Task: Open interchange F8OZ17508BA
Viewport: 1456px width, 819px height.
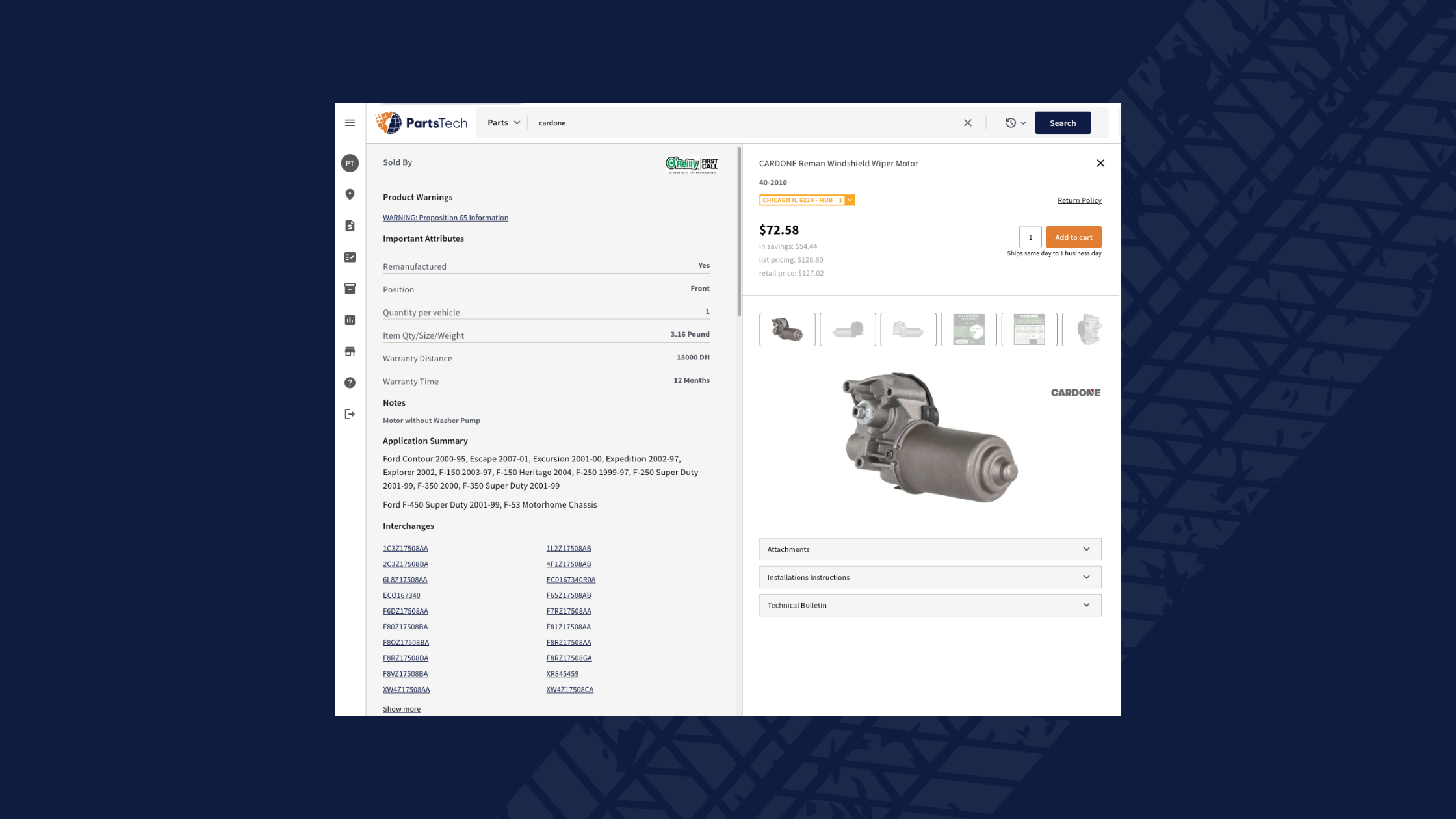Action: pyautogui.click(x=406, y=642)
